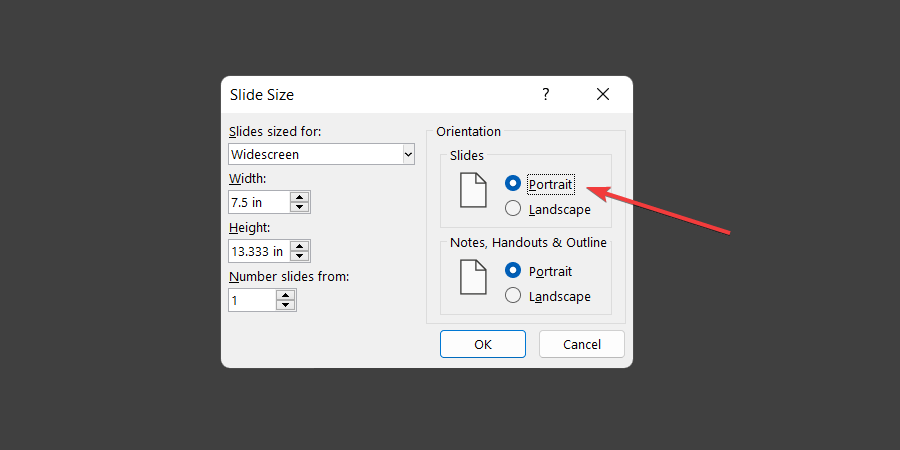Decrease Number slides from with the down arrow

tap(285, 305)
